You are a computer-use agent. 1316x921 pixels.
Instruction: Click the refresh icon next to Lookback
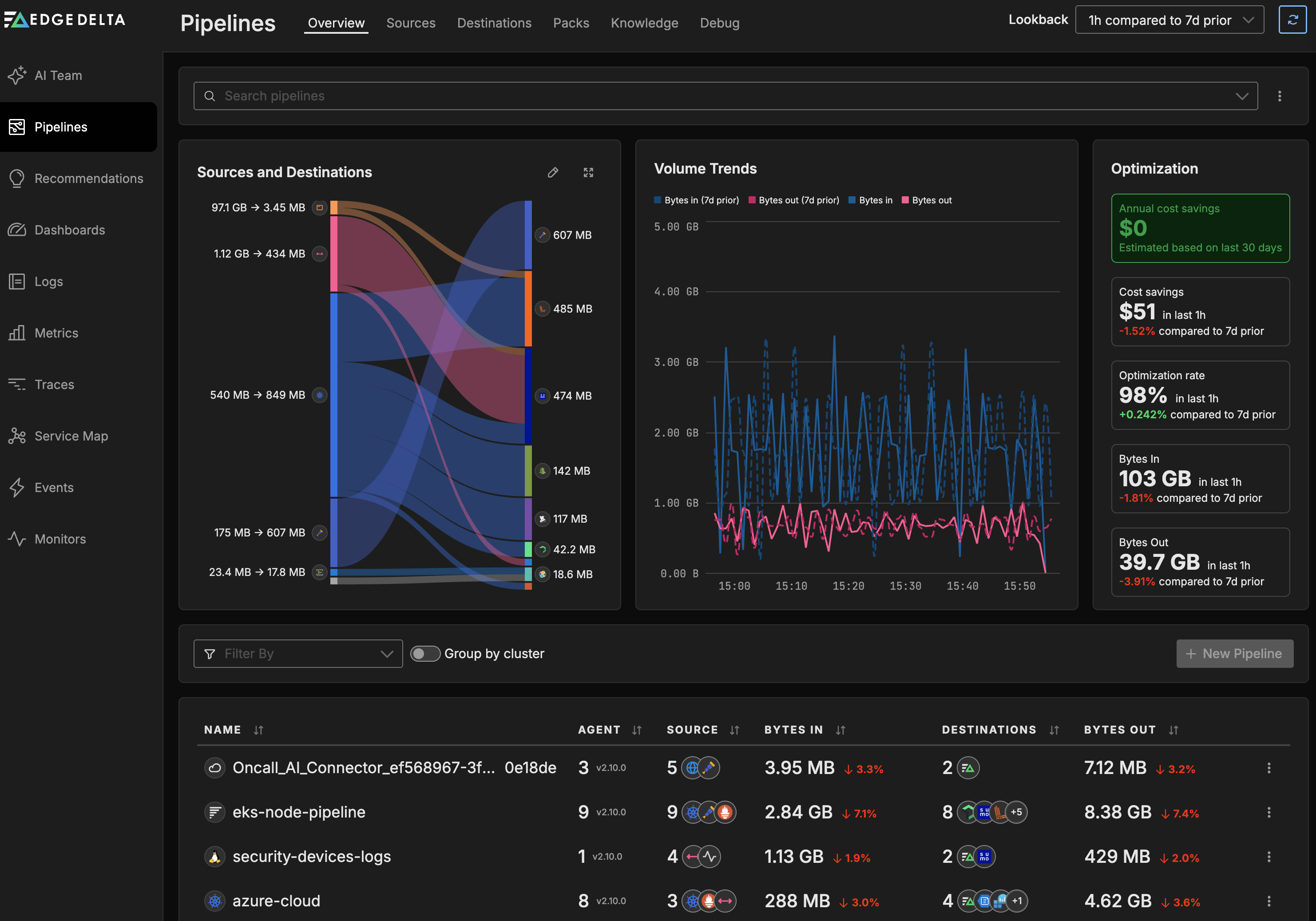coord(1293,20)
